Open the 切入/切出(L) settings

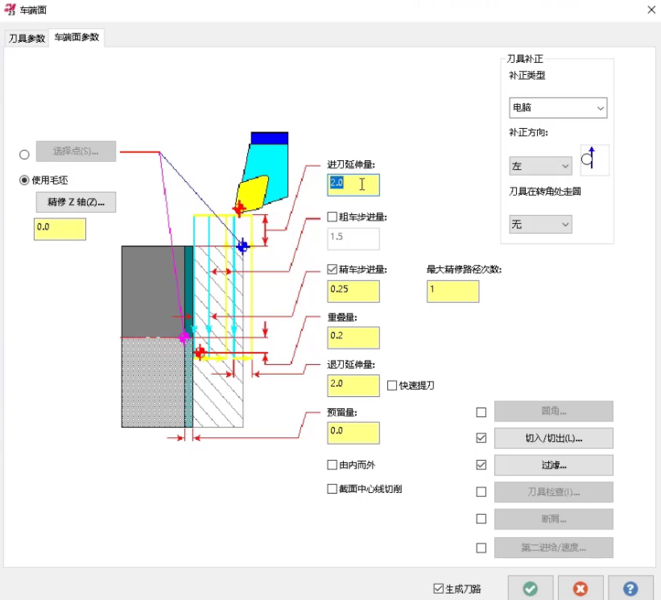click(553, 439)
